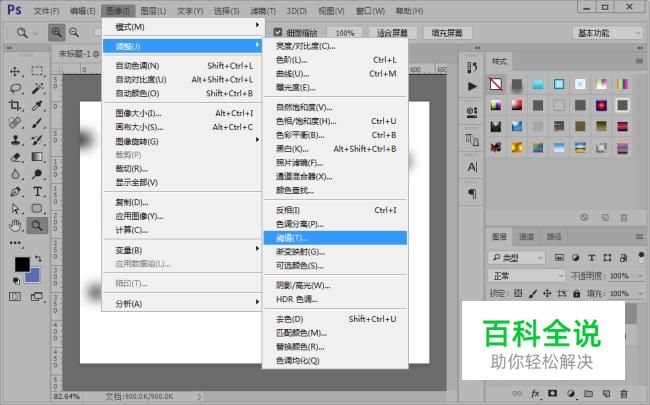Viewport: 650px width, 405px height.
Task: Expand the 分析(A) submenu
Action: coord(182,303)
